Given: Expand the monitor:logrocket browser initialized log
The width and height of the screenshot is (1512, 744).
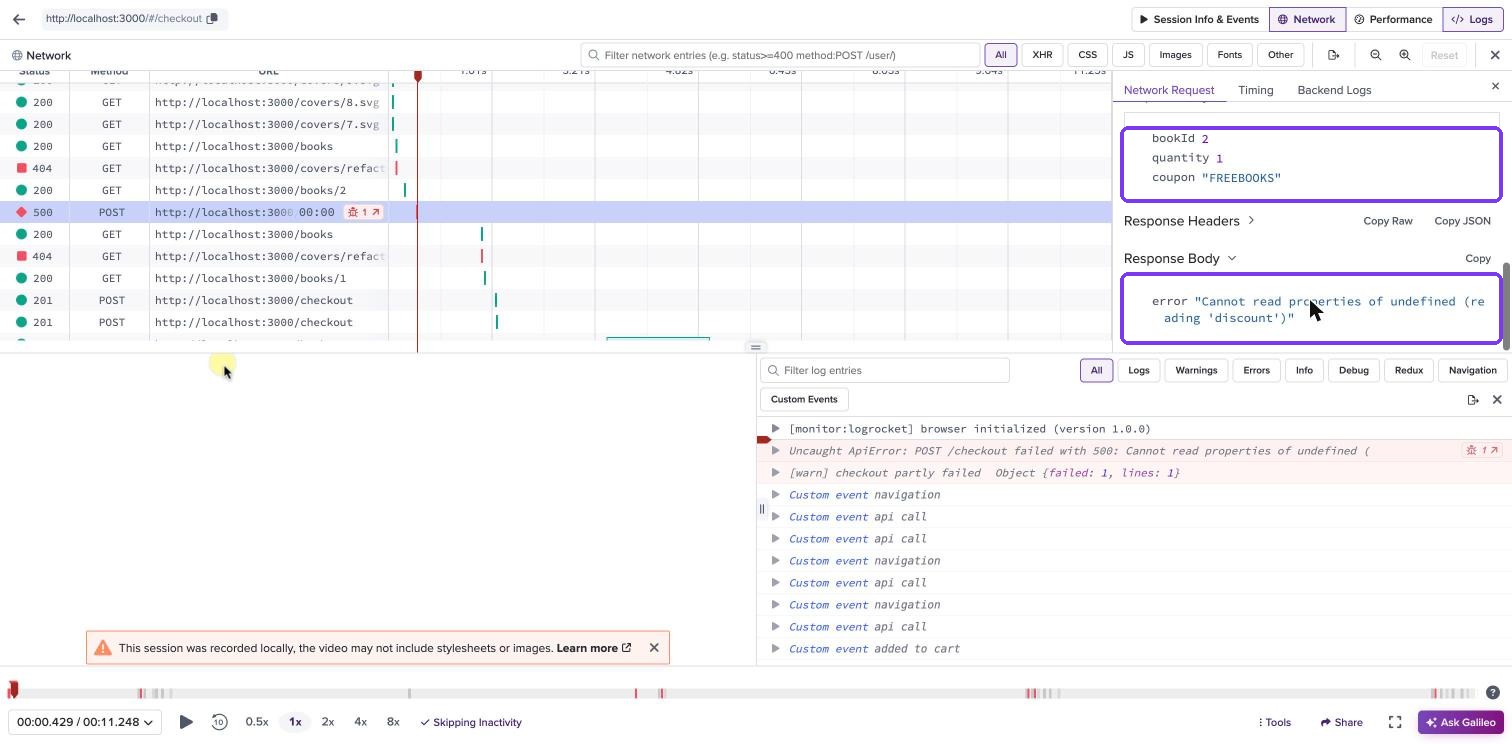Looking at the screenshot, I should click(x=775, y=429).
